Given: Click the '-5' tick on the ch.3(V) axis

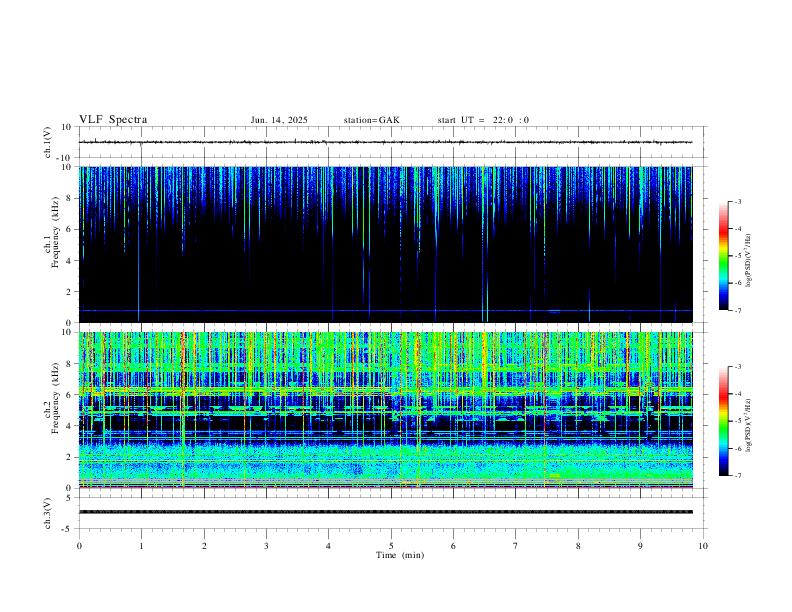Looking at the screenshot, I should point(68,529).
